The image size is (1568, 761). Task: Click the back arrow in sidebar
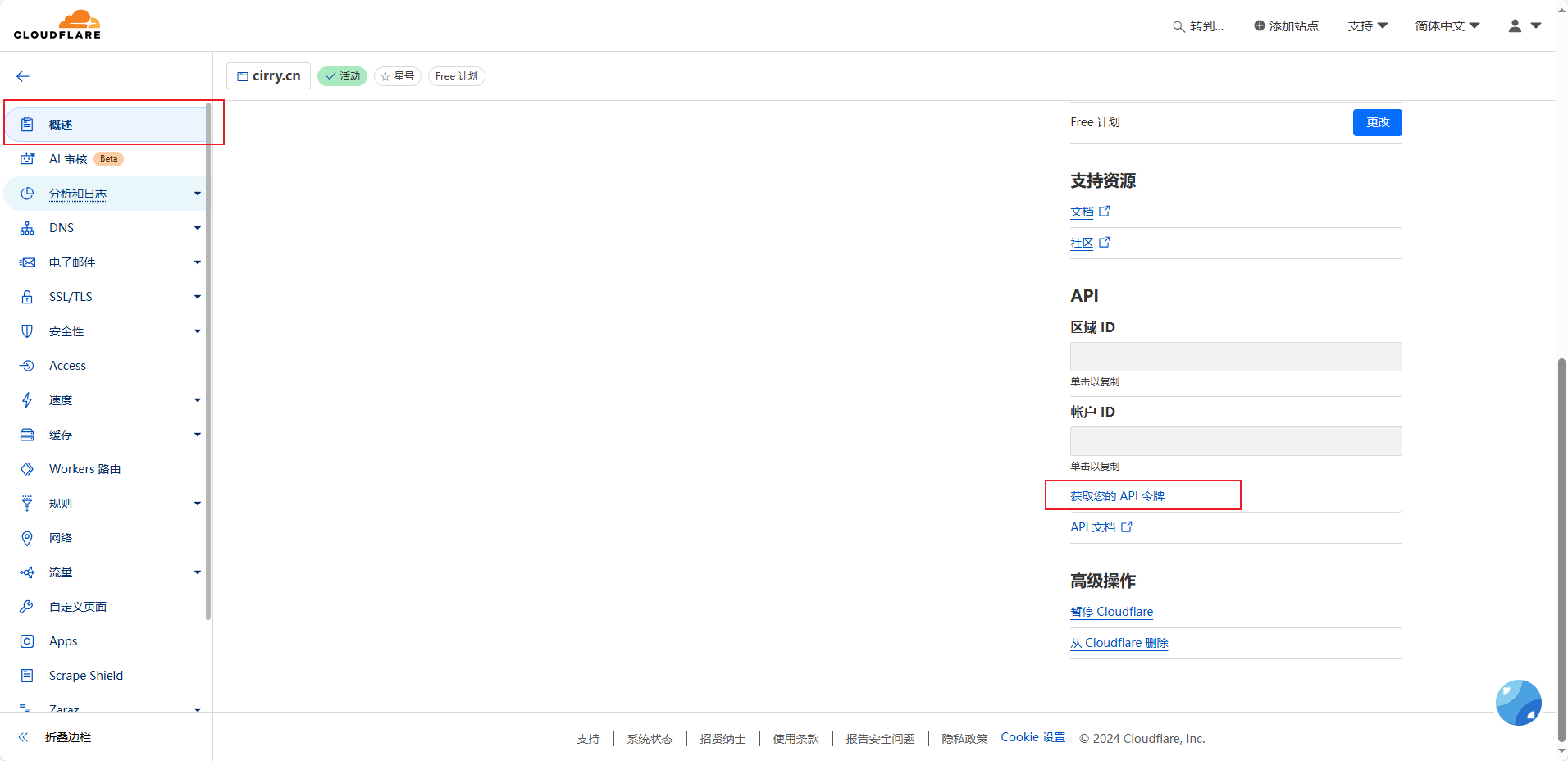[x=23, y=76]
